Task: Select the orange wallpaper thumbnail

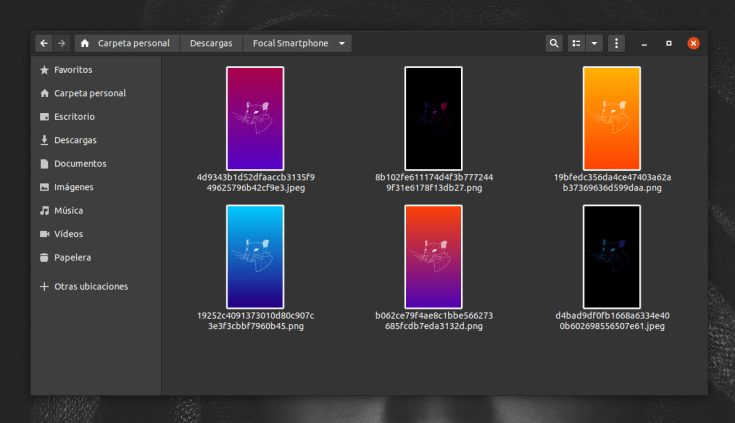Action: [611, 118]
